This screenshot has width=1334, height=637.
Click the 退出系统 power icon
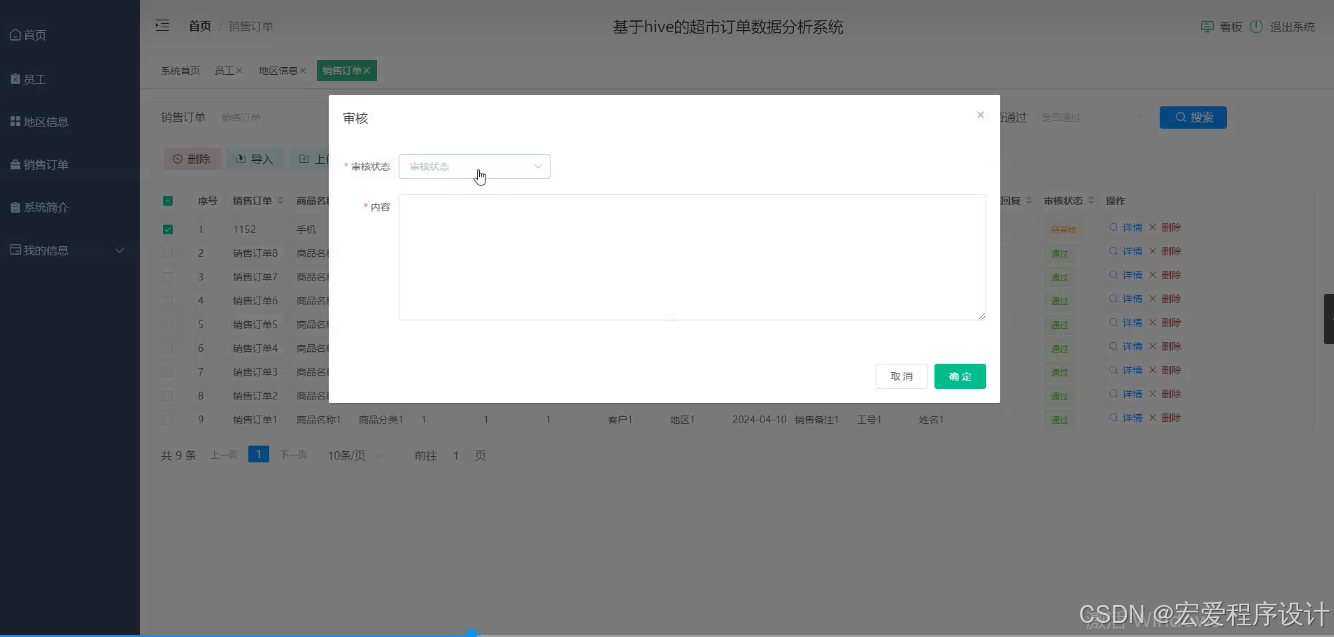pyautogui.click(x=1258, y=26)
